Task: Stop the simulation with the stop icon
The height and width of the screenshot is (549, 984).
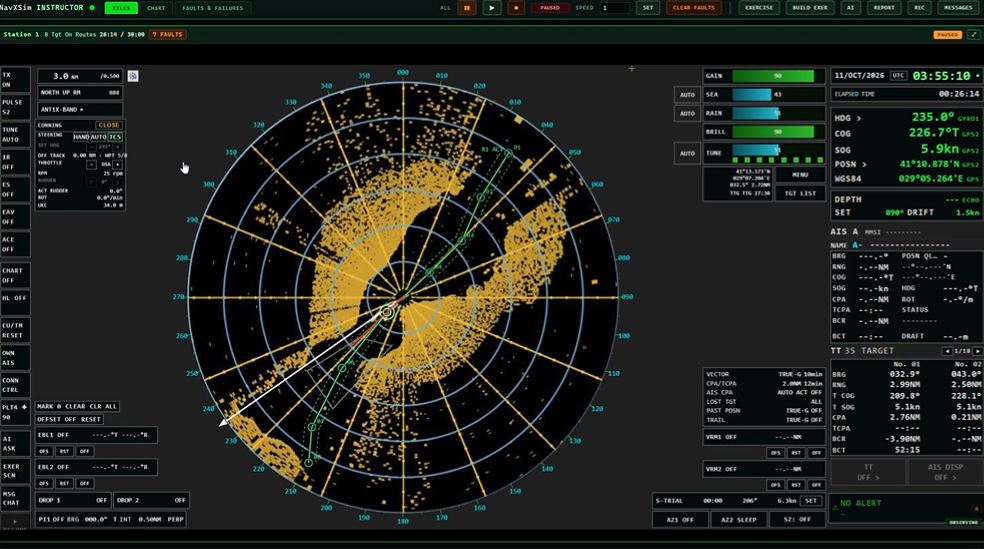Action: click(516, 8)
